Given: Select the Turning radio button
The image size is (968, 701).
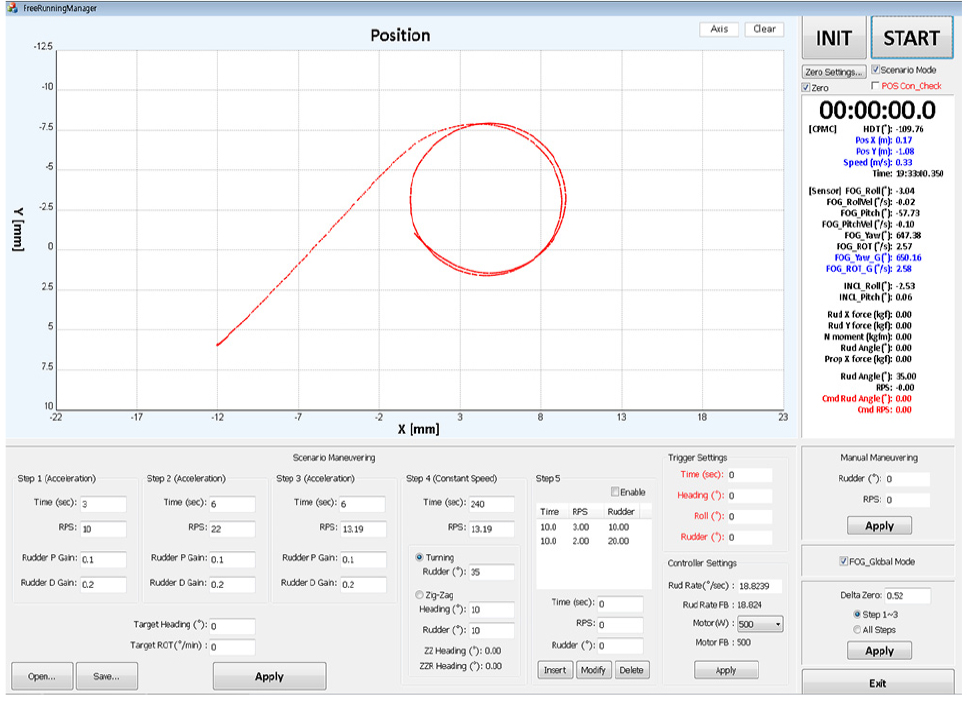Looking at the screenshot, I should click(x=419, y=557).
